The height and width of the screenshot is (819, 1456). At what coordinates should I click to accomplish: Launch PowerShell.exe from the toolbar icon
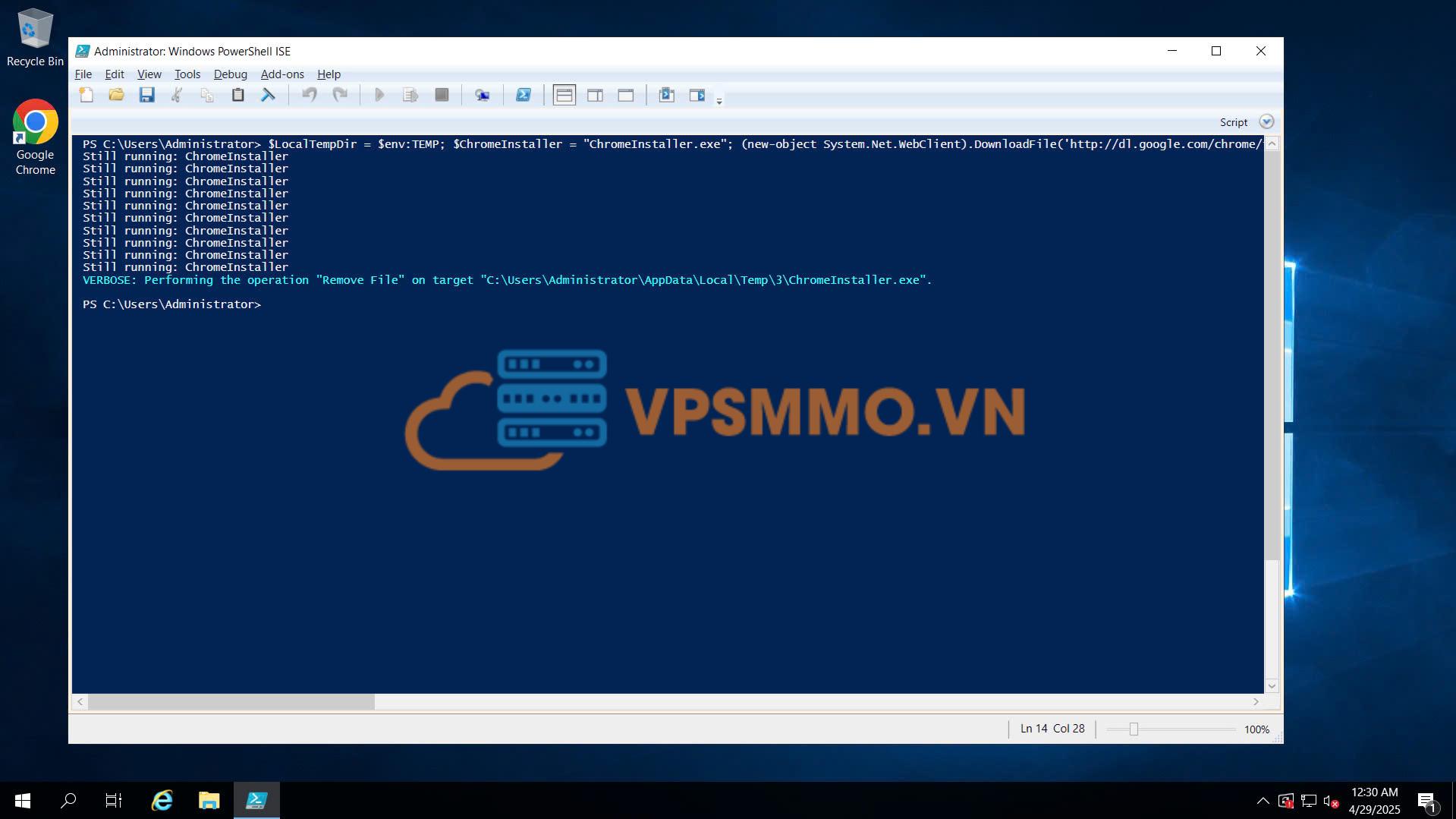pos(524,95)
